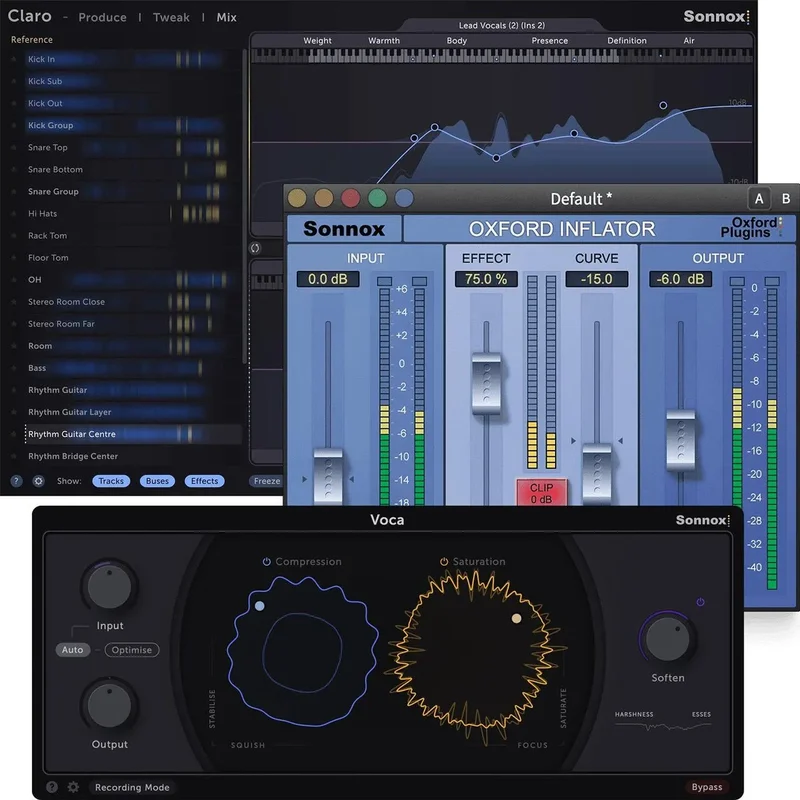Click the Inflator input 0.0 dB field
Screen dimensions: 800x800
click(x=328, y=279)
